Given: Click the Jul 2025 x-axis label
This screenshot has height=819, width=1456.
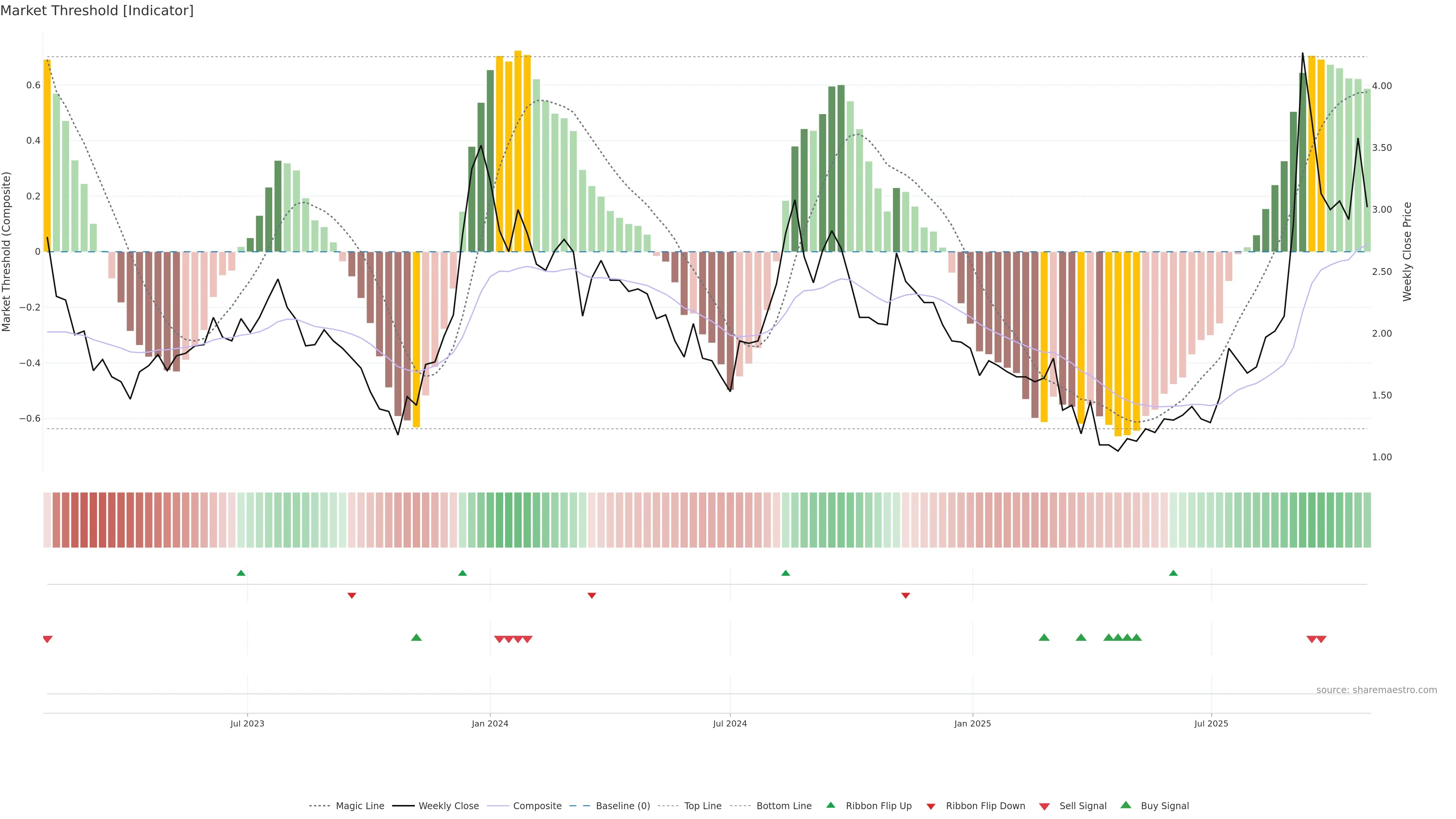Looking at the screenshot, I should (x=1211, y=723).
